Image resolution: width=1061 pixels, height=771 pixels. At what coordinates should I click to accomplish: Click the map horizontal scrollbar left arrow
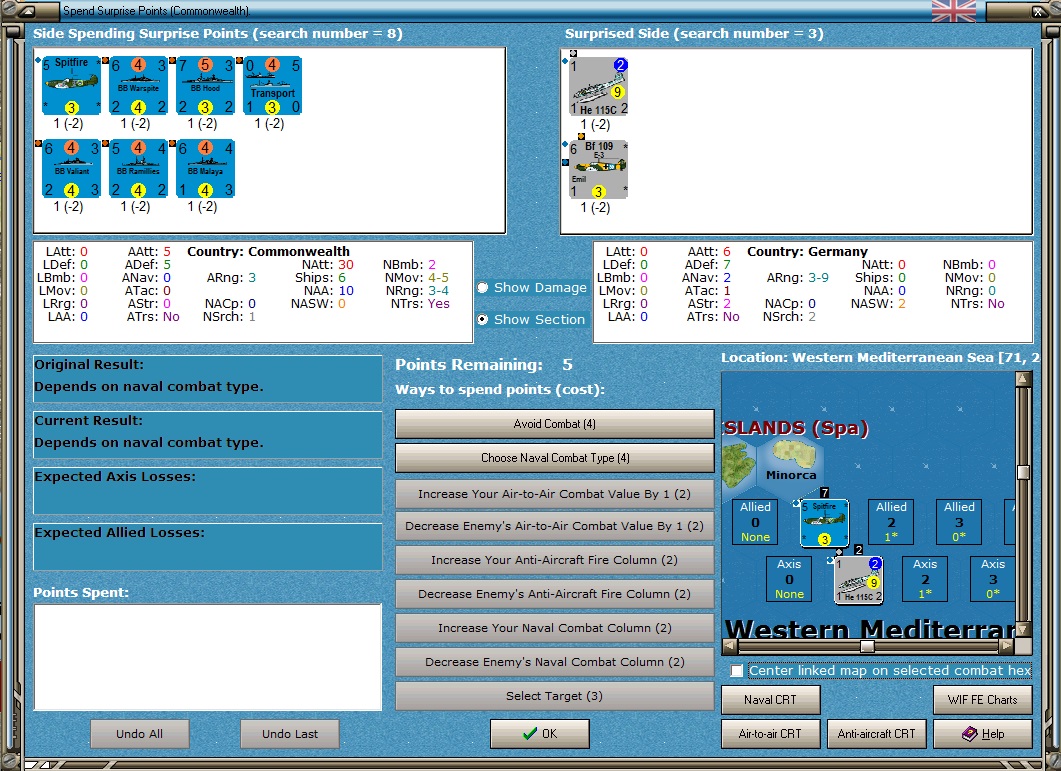point(729,646)
